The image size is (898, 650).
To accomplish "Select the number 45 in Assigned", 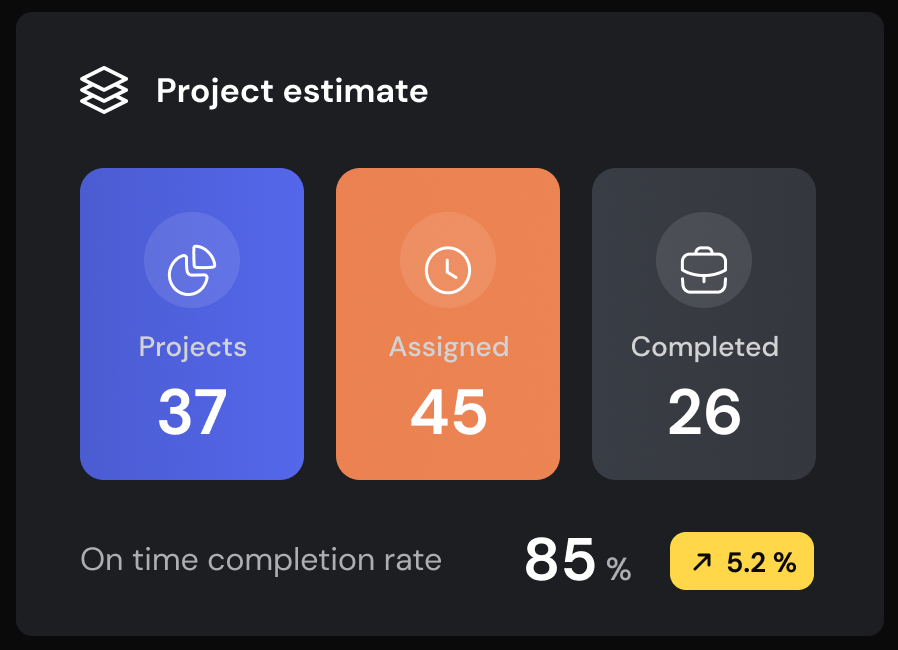I will [x=449, y=412].
